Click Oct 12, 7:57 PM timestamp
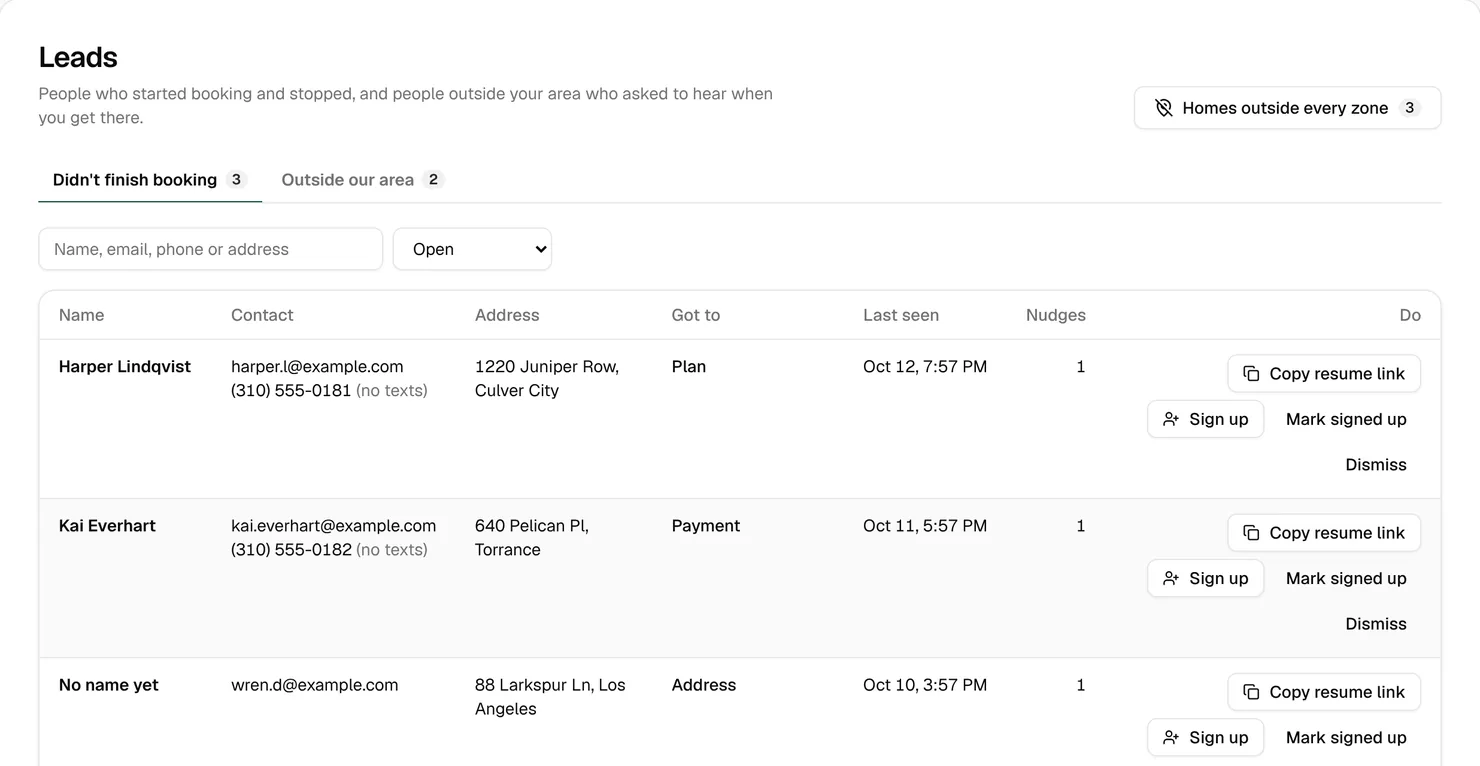The image size is (1480, 766). pyautogui.click(x=925, y=367)
